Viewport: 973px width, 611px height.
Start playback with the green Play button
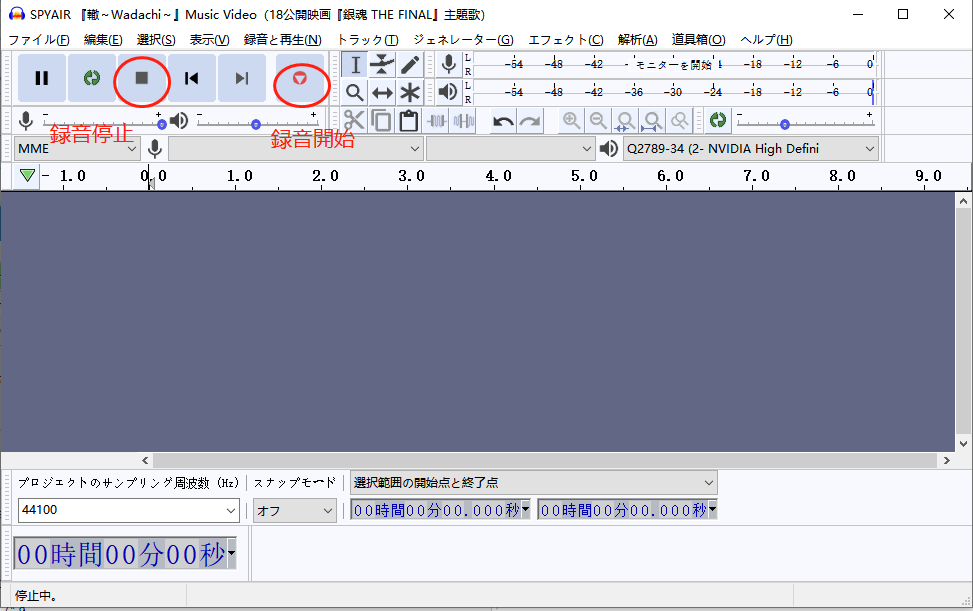[x=92, y=78]
